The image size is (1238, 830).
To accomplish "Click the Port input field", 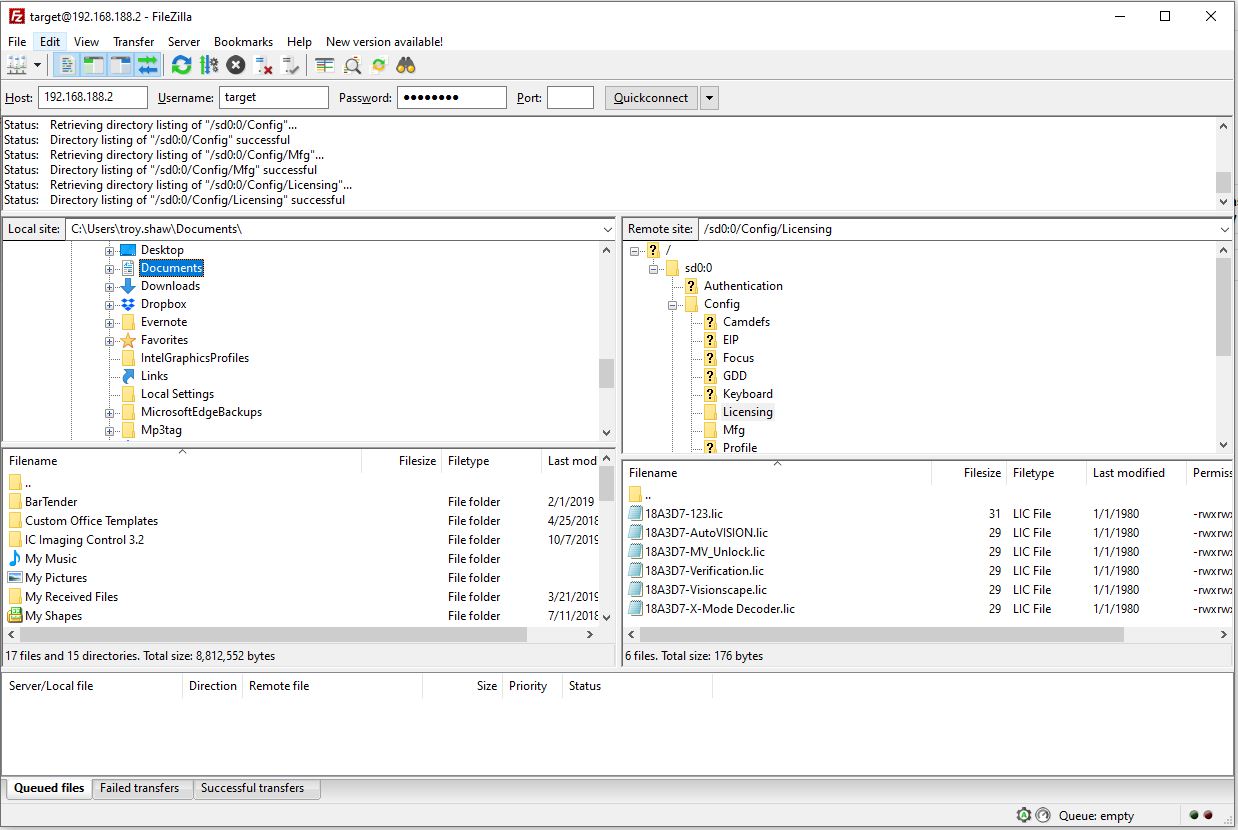I will tap(571, 97).
